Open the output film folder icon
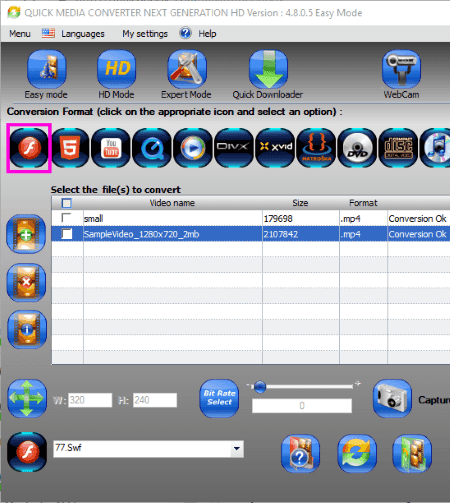This screenshot has width=450, height=503. tap(412, 454)
